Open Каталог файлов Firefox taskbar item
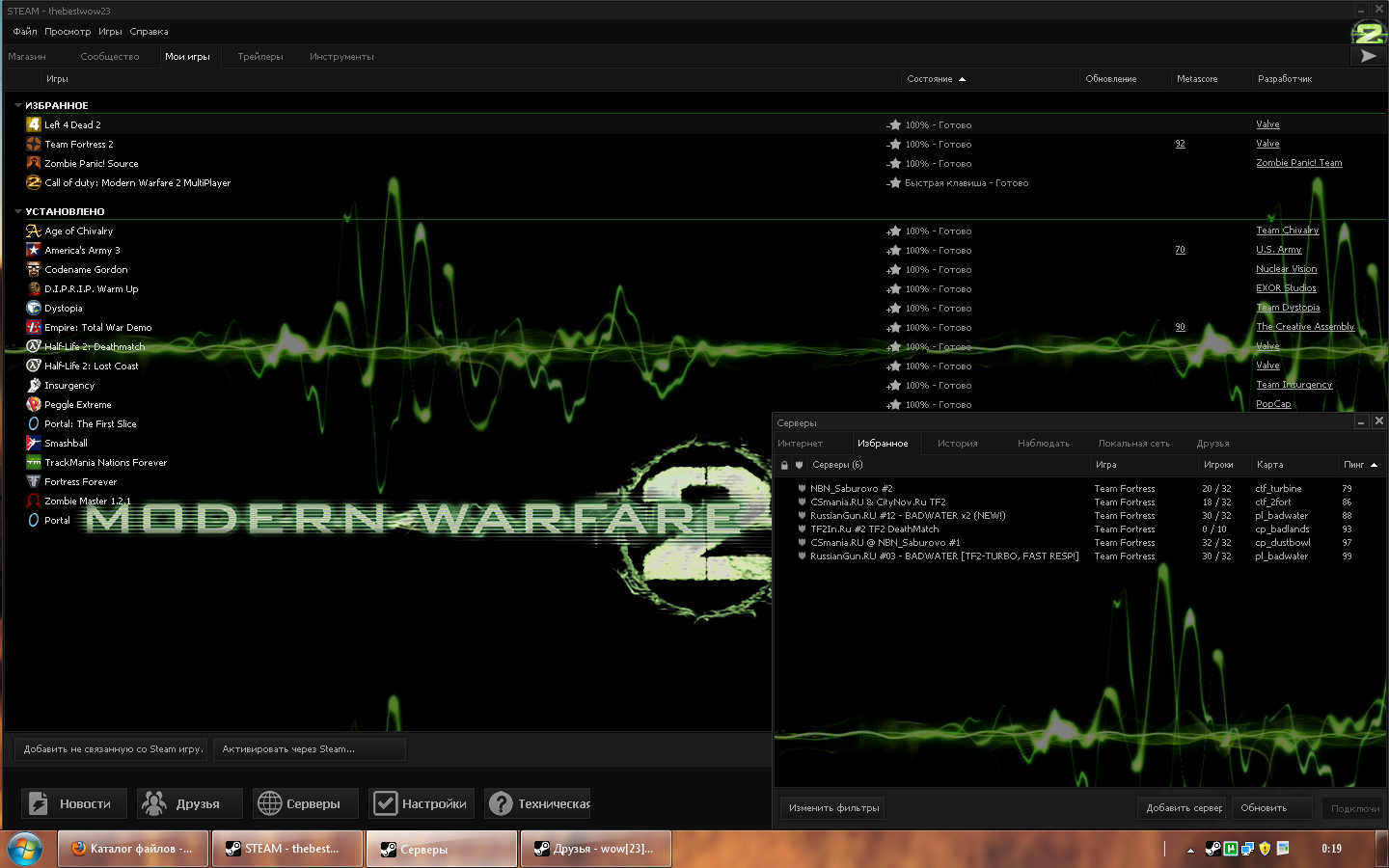The width and height of the screenshot is (1389, 868). (x=133, y=849)
